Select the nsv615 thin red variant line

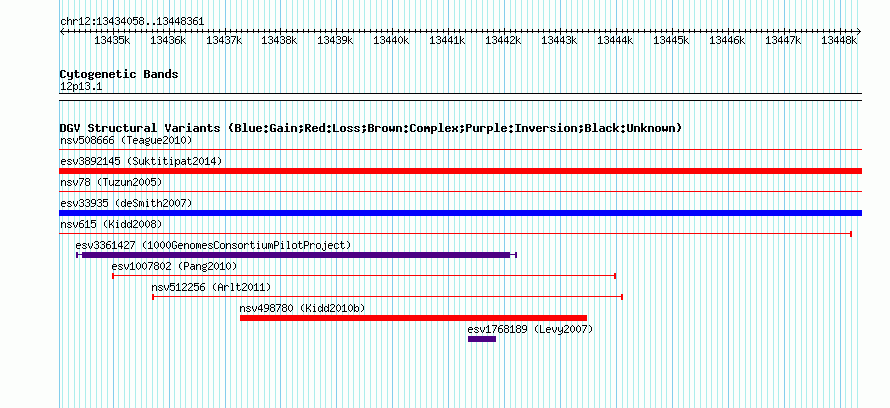pyautogui.click(x=456, y=234)
